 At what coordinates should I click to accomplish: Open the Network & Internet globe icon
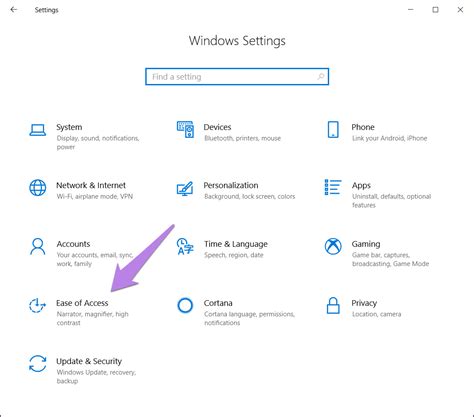pyautogui.click(x=38, y=188)
